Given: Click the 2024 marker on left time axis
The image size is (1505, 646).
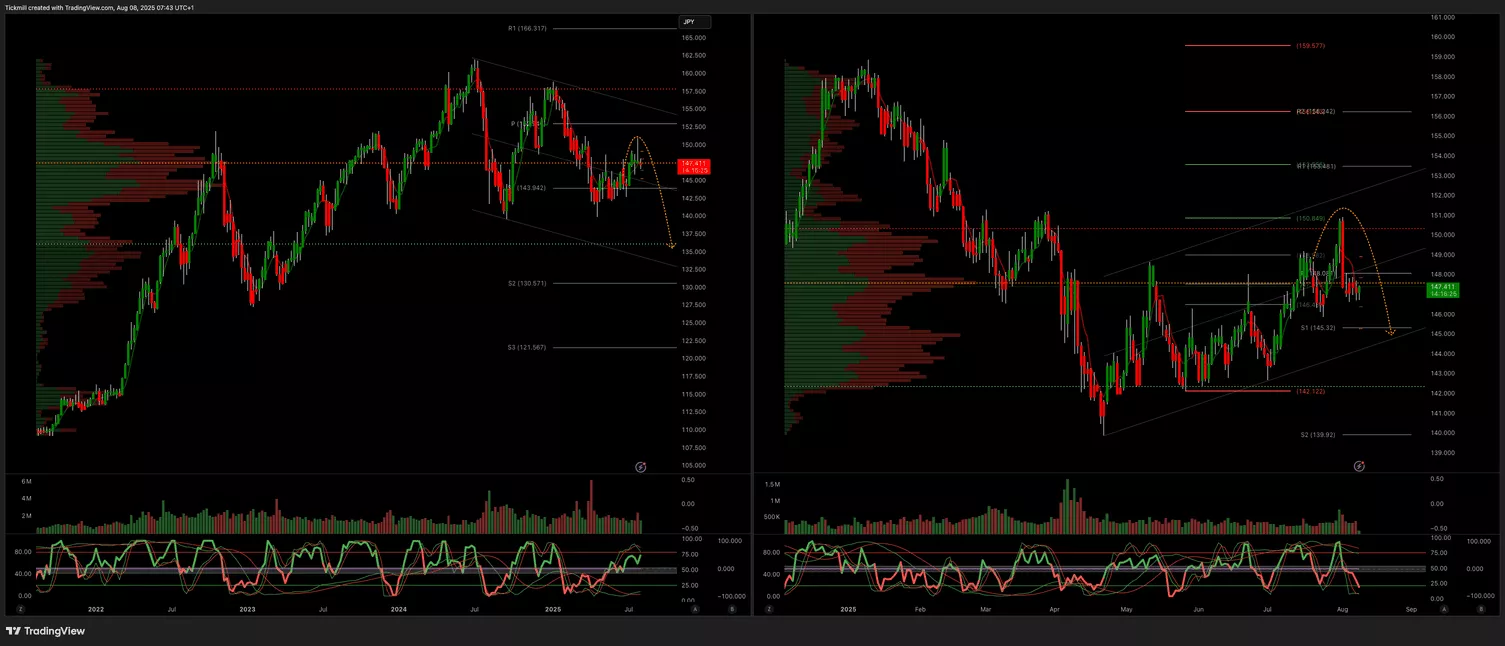Looking at the screenshot, I should [x=398, y=608].
